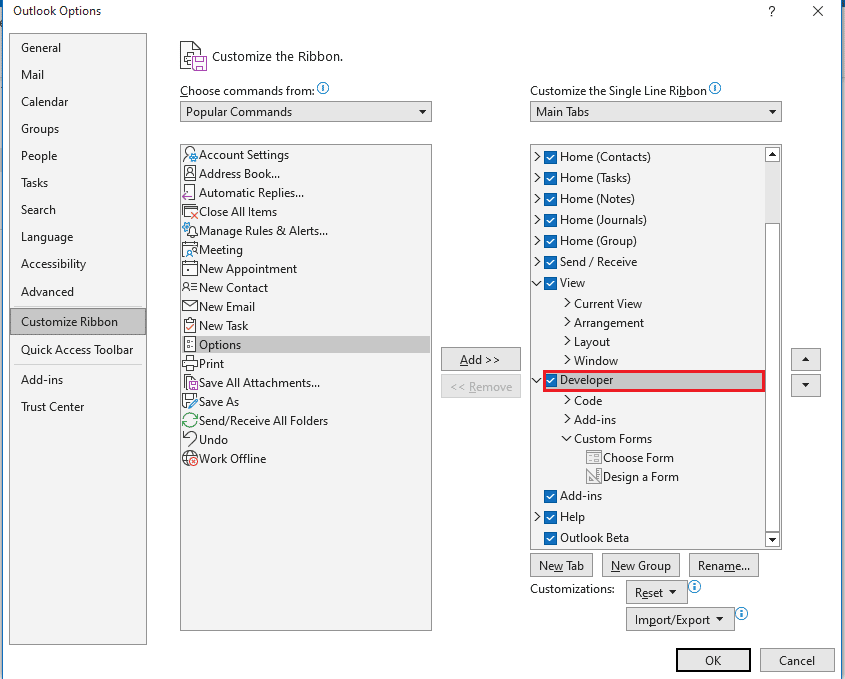Image resolution: width=845 pixels, height=679 pixels.
Task: Click the Add >> button
Action: tap(480, 360)
